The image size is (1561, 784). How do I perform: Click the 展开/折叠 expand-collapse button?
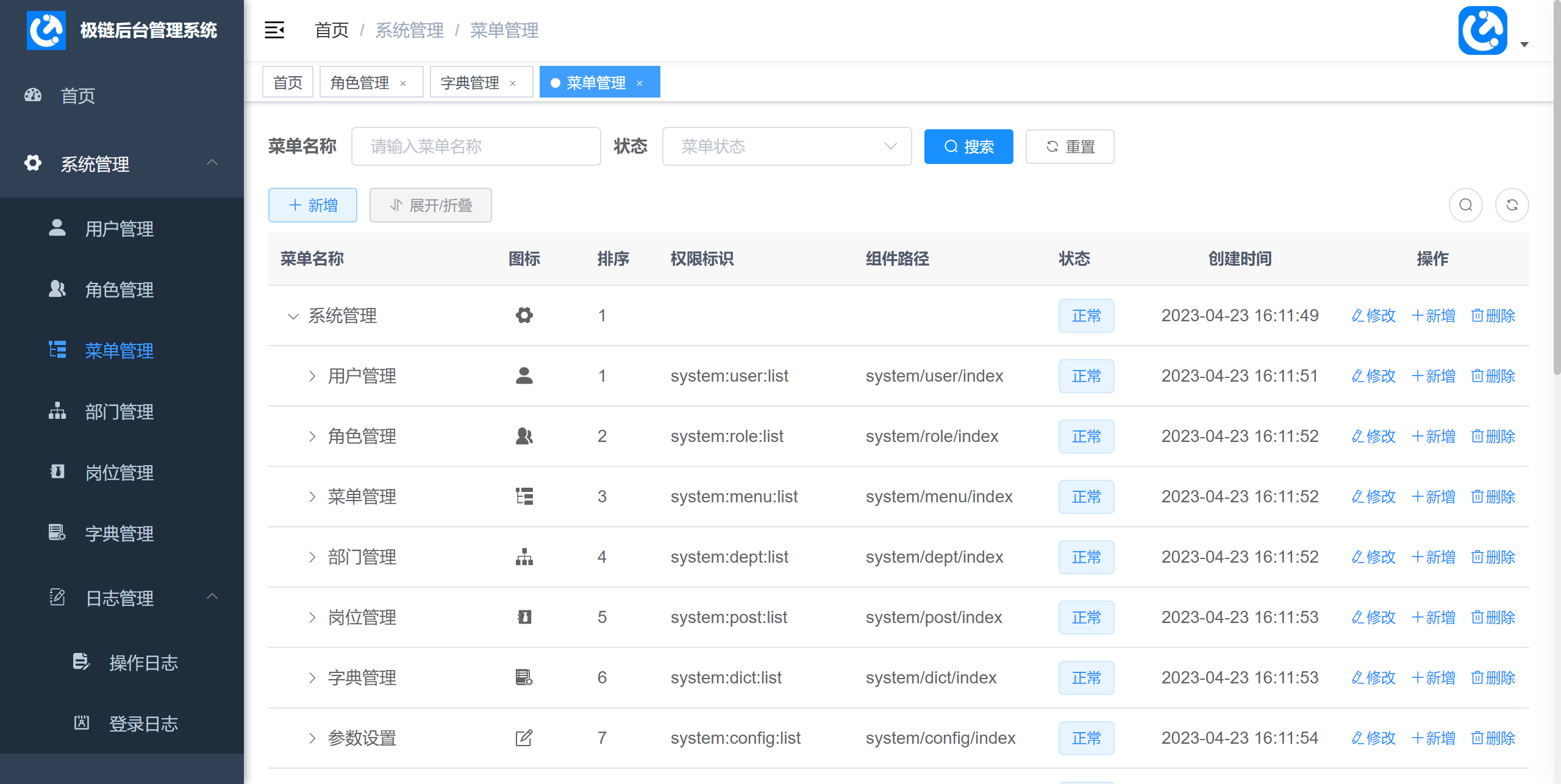[430, 205]
